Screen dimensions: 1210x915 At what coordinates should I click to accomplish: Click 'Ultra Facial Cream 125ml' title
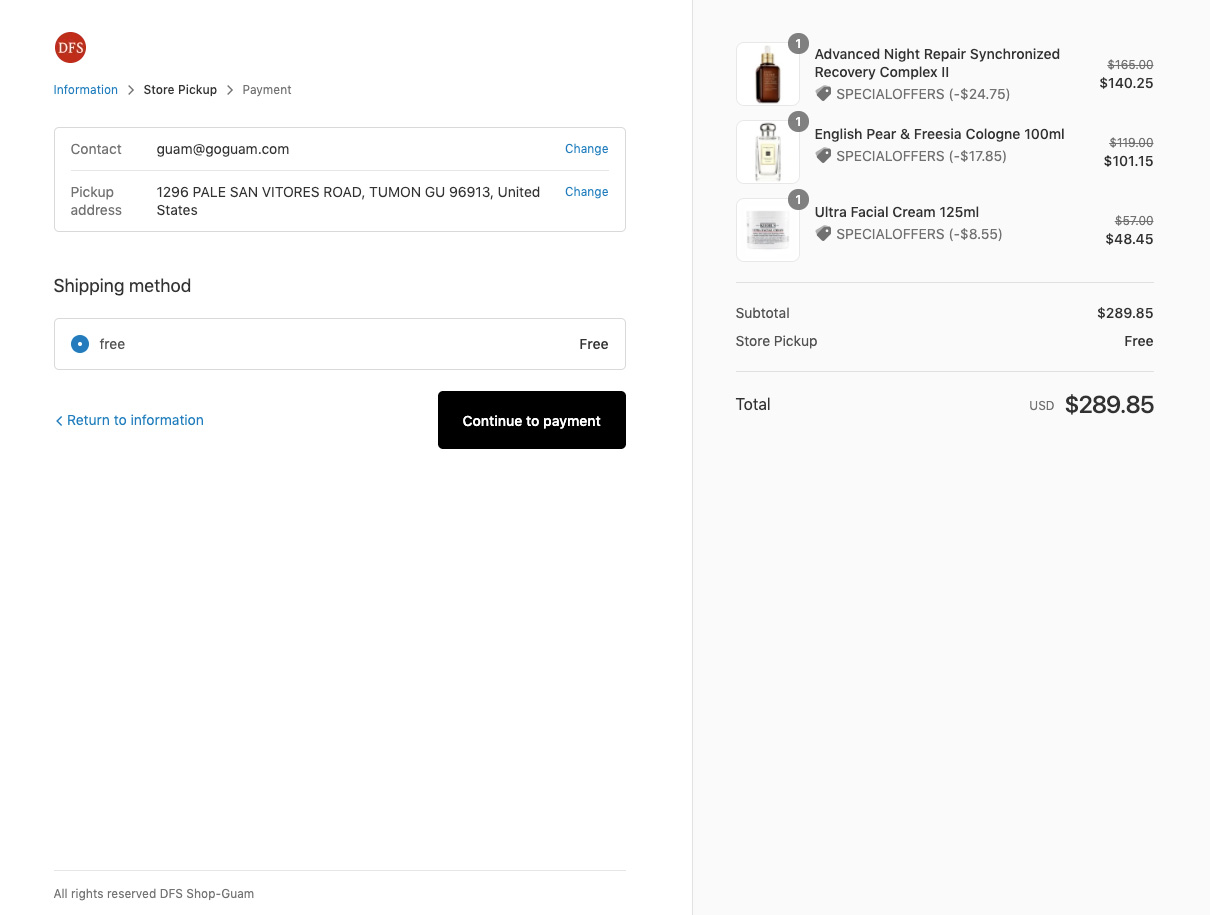click(x=897, y=212)
